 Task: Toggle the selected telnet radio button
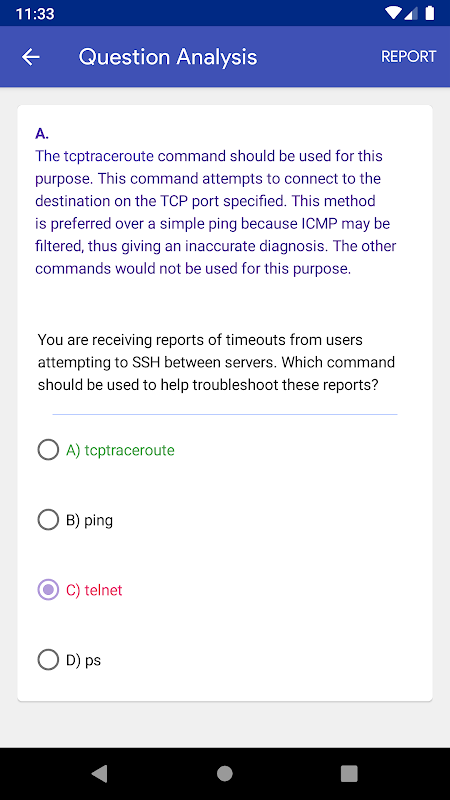coord(48,590)
